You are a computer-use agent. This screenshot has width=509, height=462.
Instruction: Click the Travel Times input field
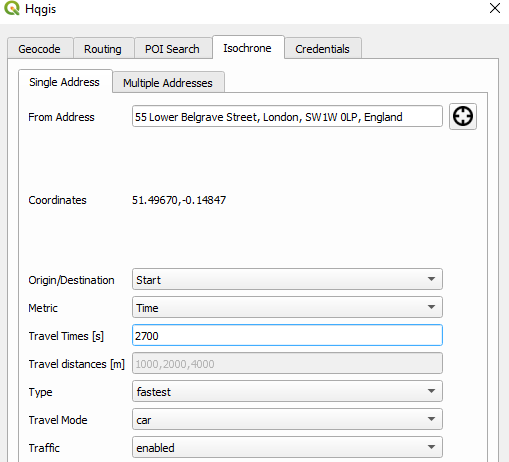287,335
